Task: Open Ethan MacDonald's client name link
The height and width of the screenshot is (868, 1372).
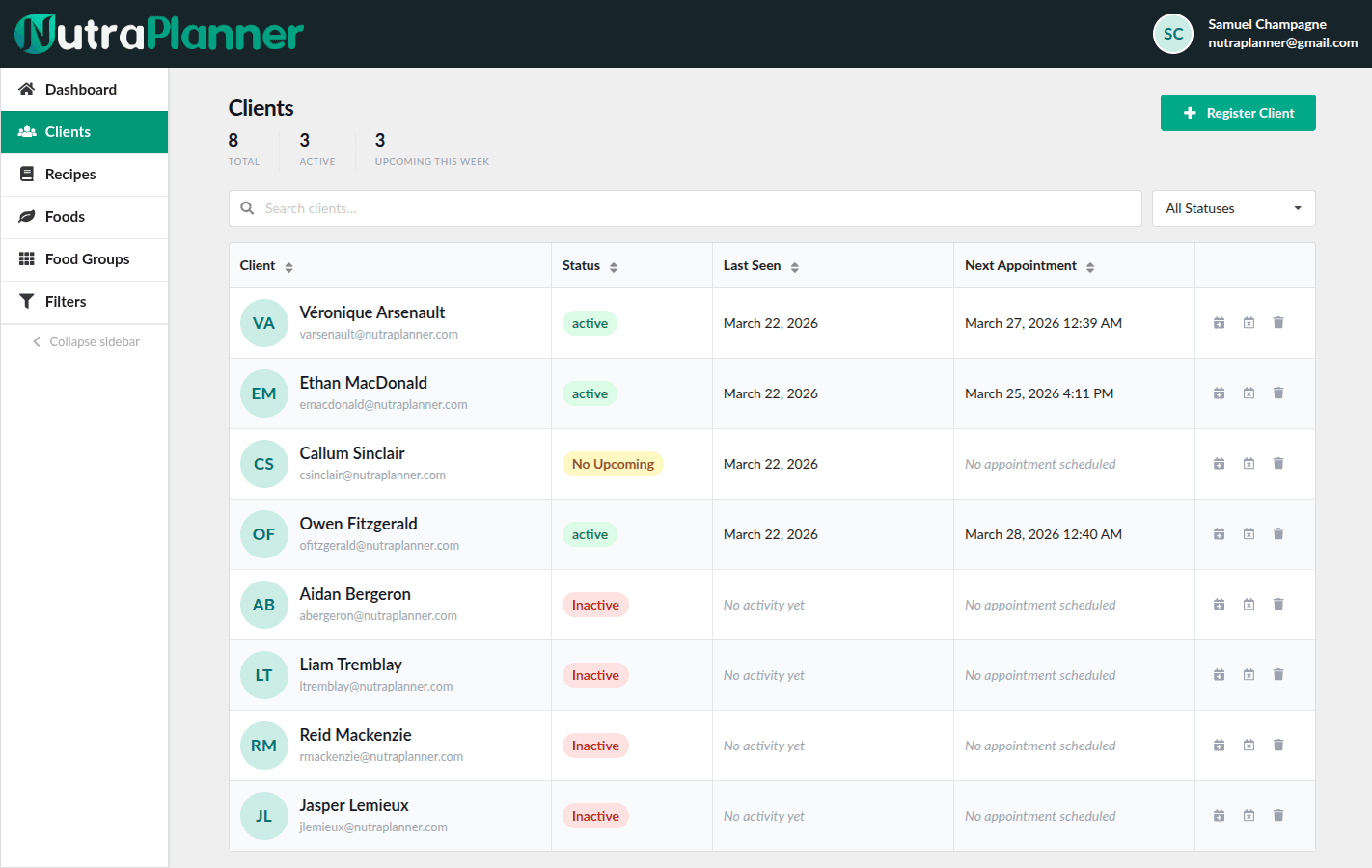Action: click(x=363, y=383)
